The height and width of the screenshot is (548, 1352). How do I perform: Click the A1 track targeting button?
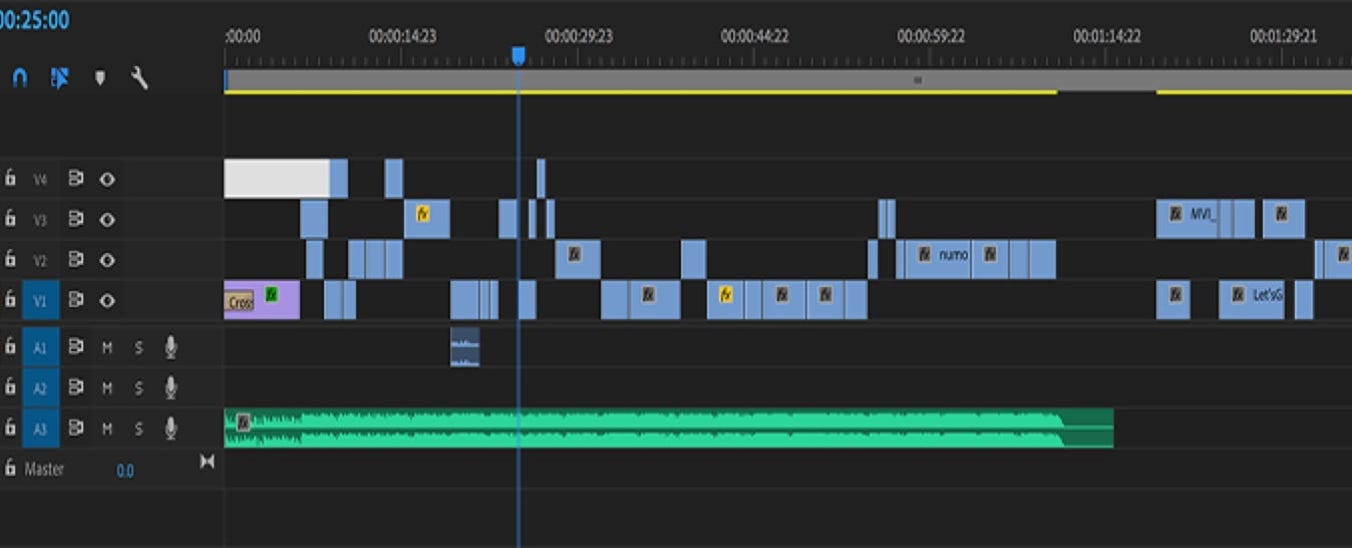pyautogui.click(x=40, y=347)
